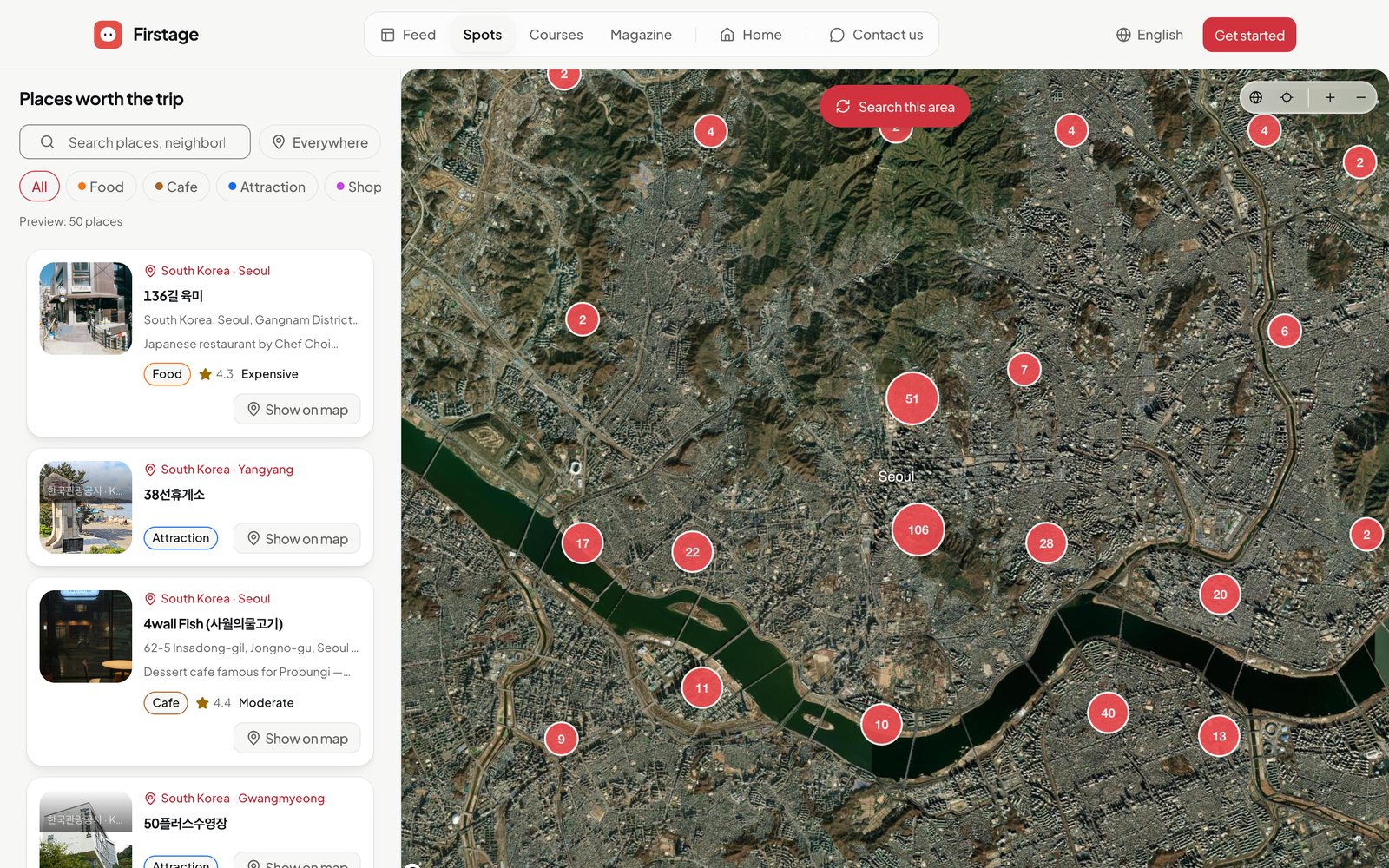Click the Firstage logo icon

pyautogui.click(x=108, y=35)
